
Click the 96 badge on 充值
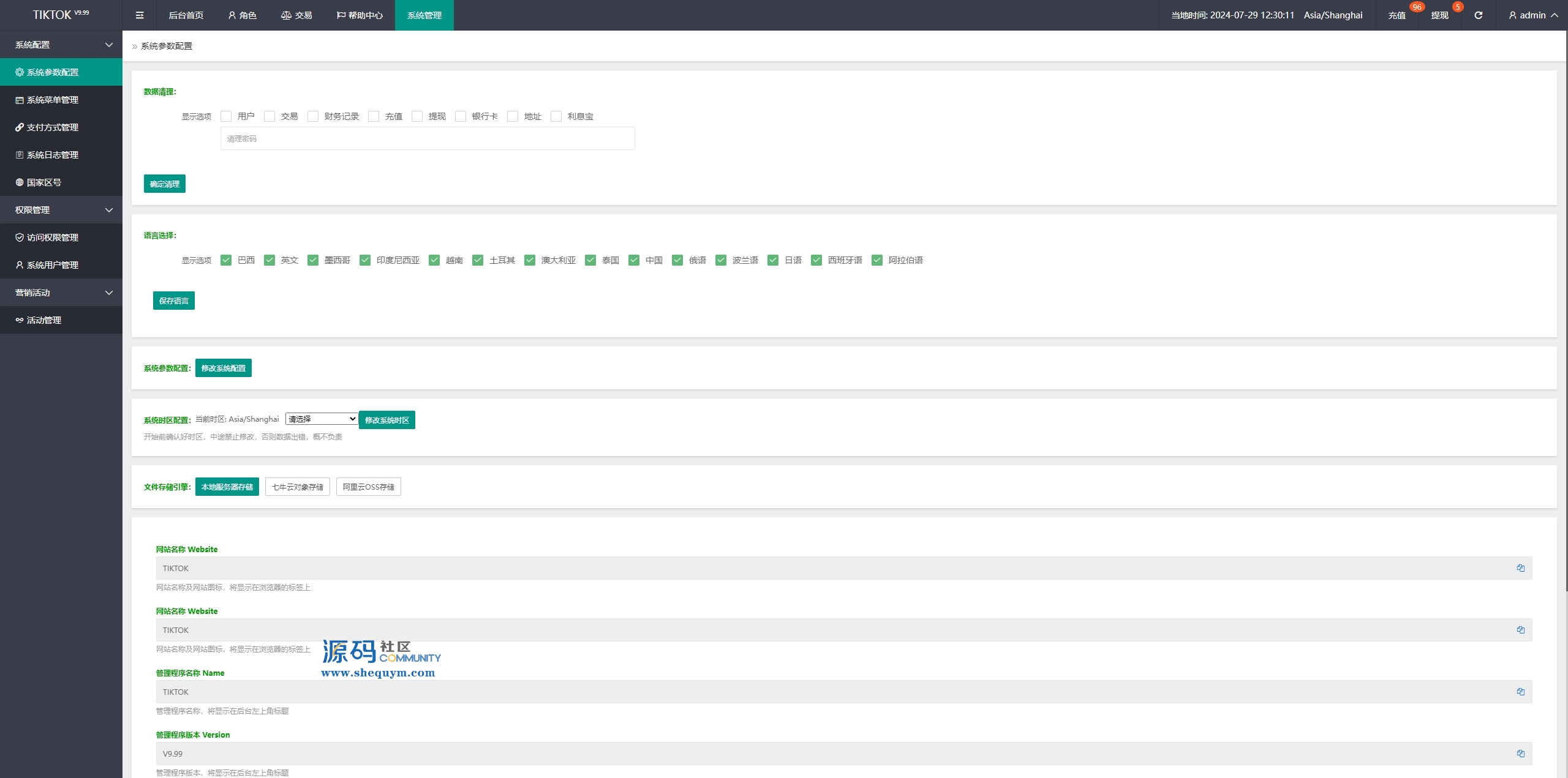coord(1417,7)
